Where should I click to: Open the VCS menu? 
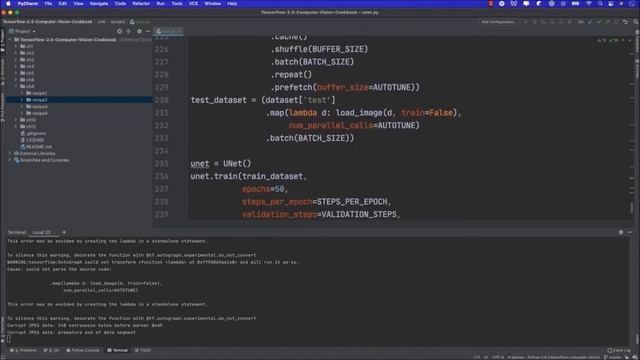click(x=193, y=4)
